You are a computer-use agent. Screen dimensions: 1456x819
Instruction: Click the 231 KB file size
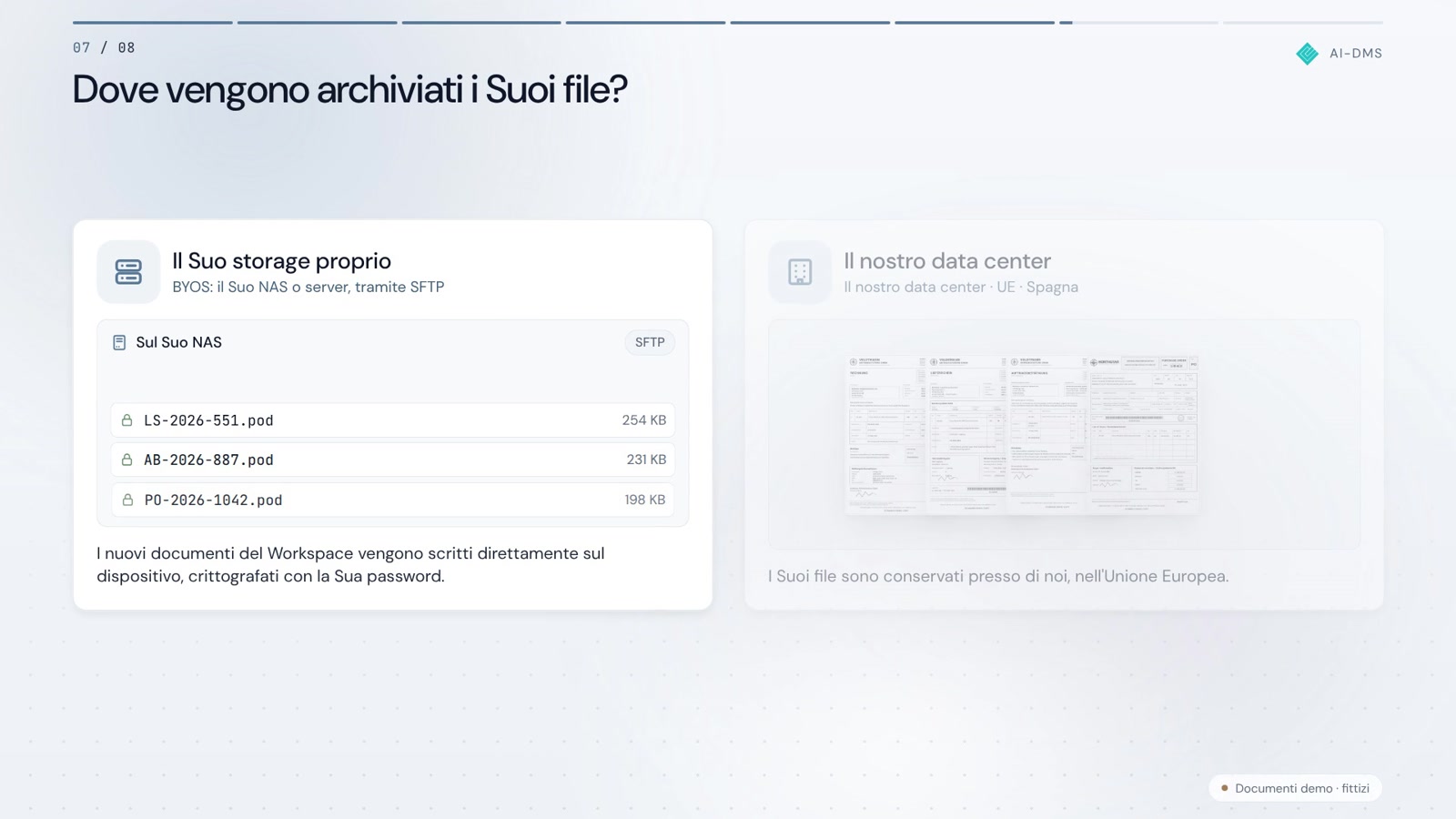pos(646,460)
